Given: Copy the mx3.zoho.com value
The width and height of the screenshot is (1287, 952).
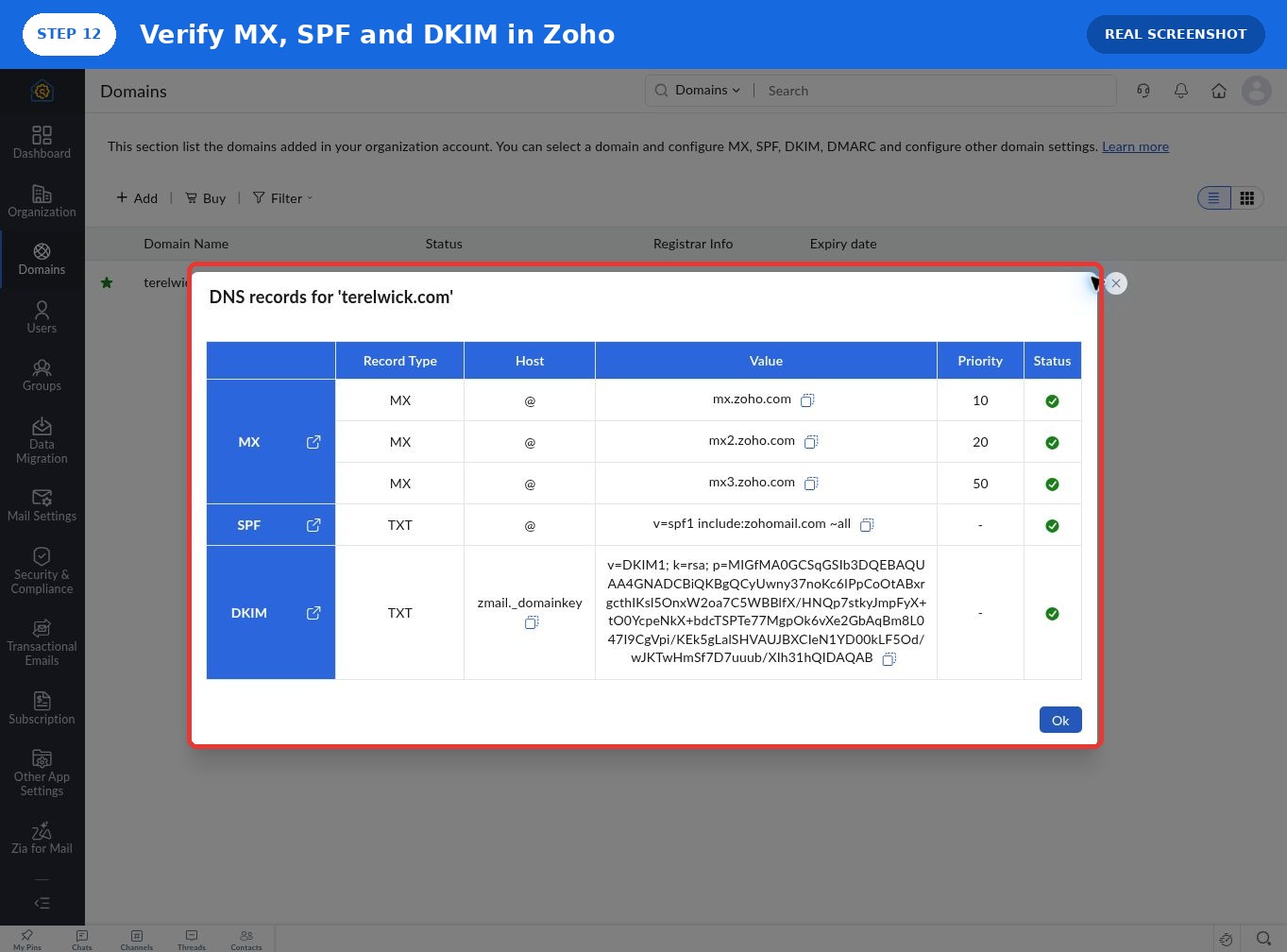Looking at the screenshot, I should [x=811, y=484].
